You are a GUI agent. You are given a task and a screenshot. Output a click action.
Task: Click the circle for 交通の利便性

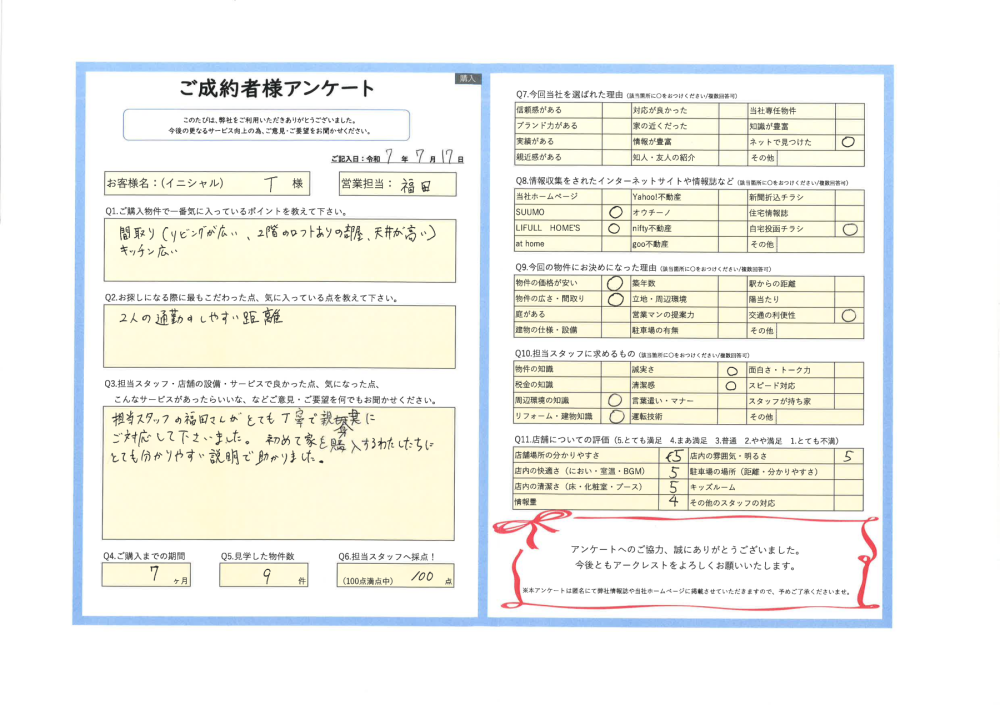click(848, 315)
